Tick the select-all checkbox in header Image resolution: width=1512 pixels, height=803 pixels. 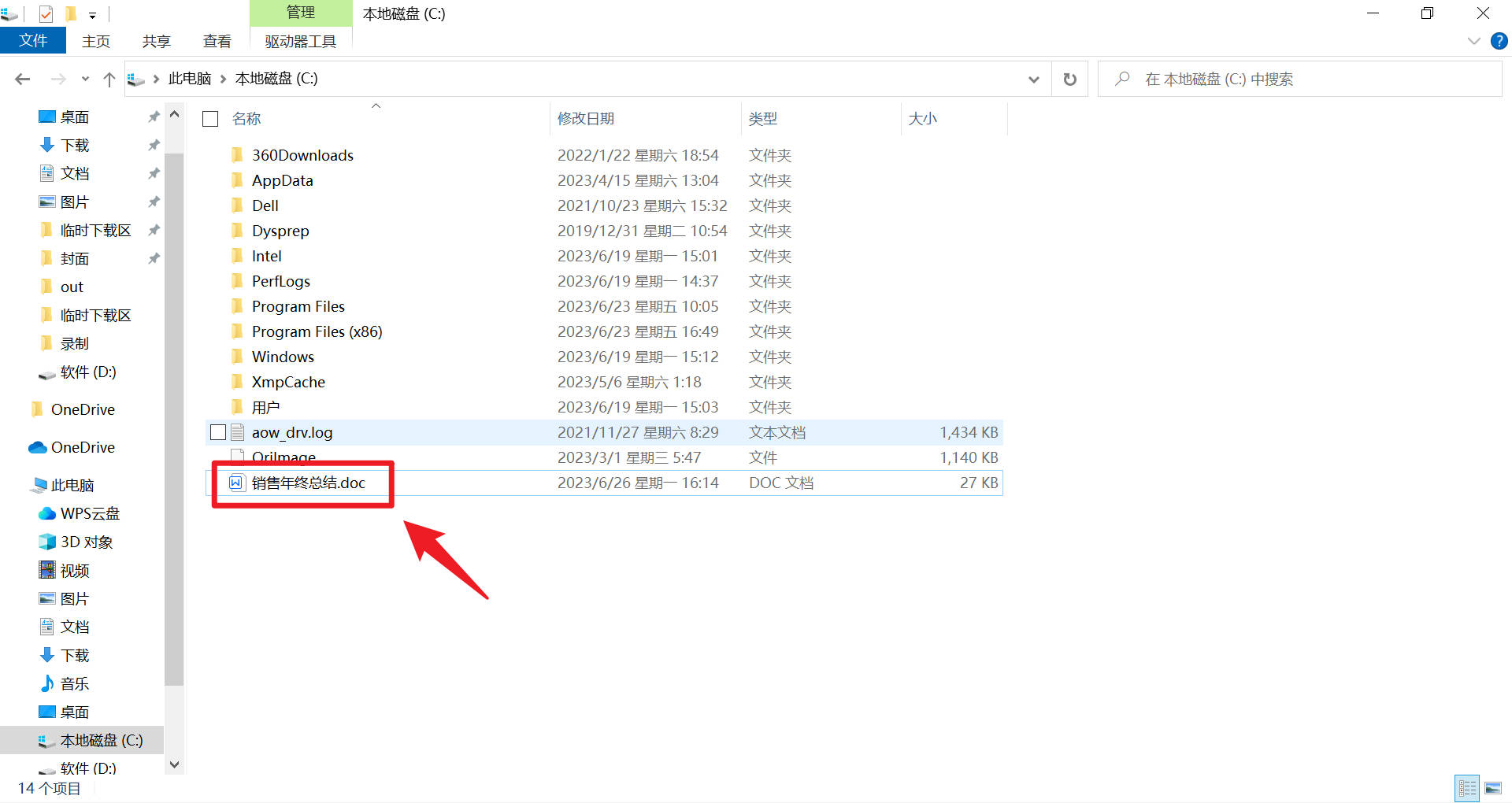[x=210, y=119]
